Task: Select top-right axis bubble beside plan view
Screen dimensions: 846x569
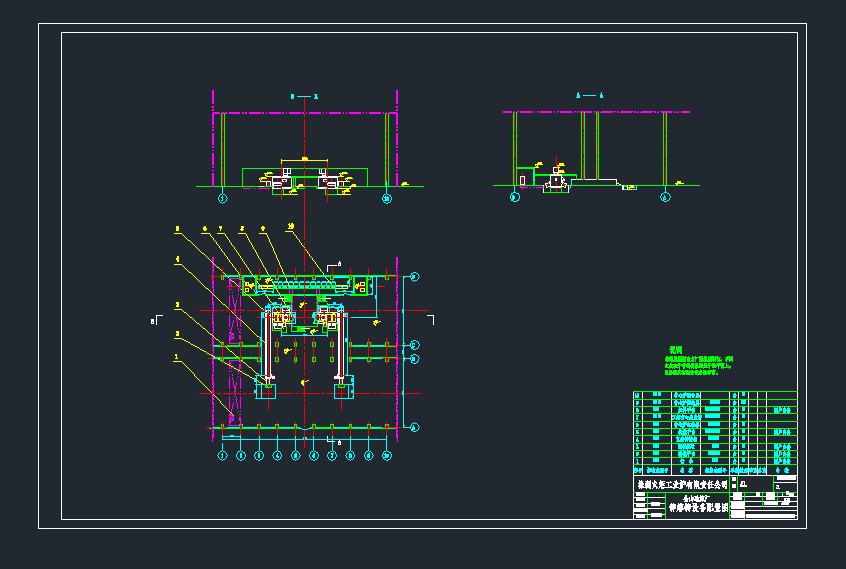Action: coord(415,276)
